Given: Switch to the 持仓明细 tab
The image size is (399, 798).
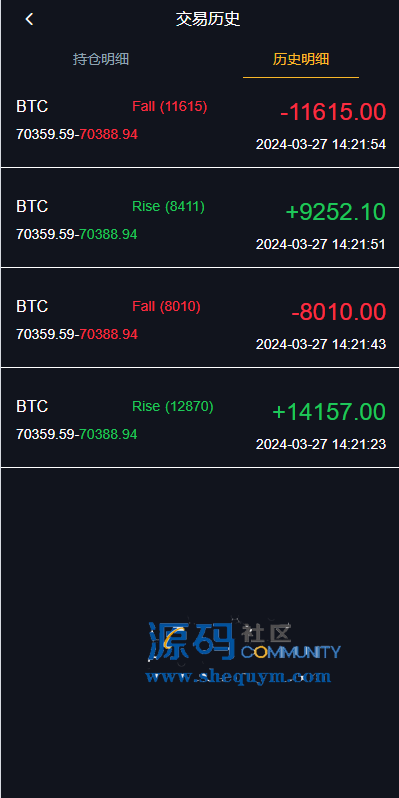Looking at the screenshot, I should (101, 59).
